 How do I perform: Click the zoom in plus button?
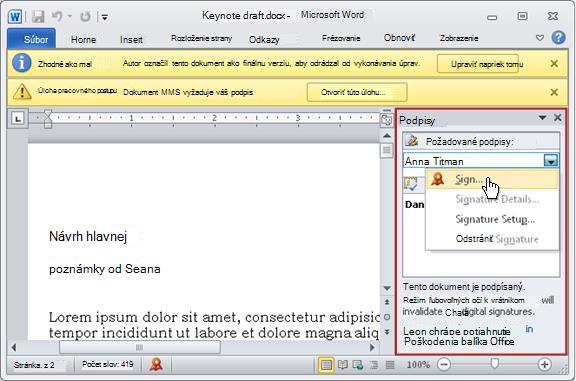[544, 364]
